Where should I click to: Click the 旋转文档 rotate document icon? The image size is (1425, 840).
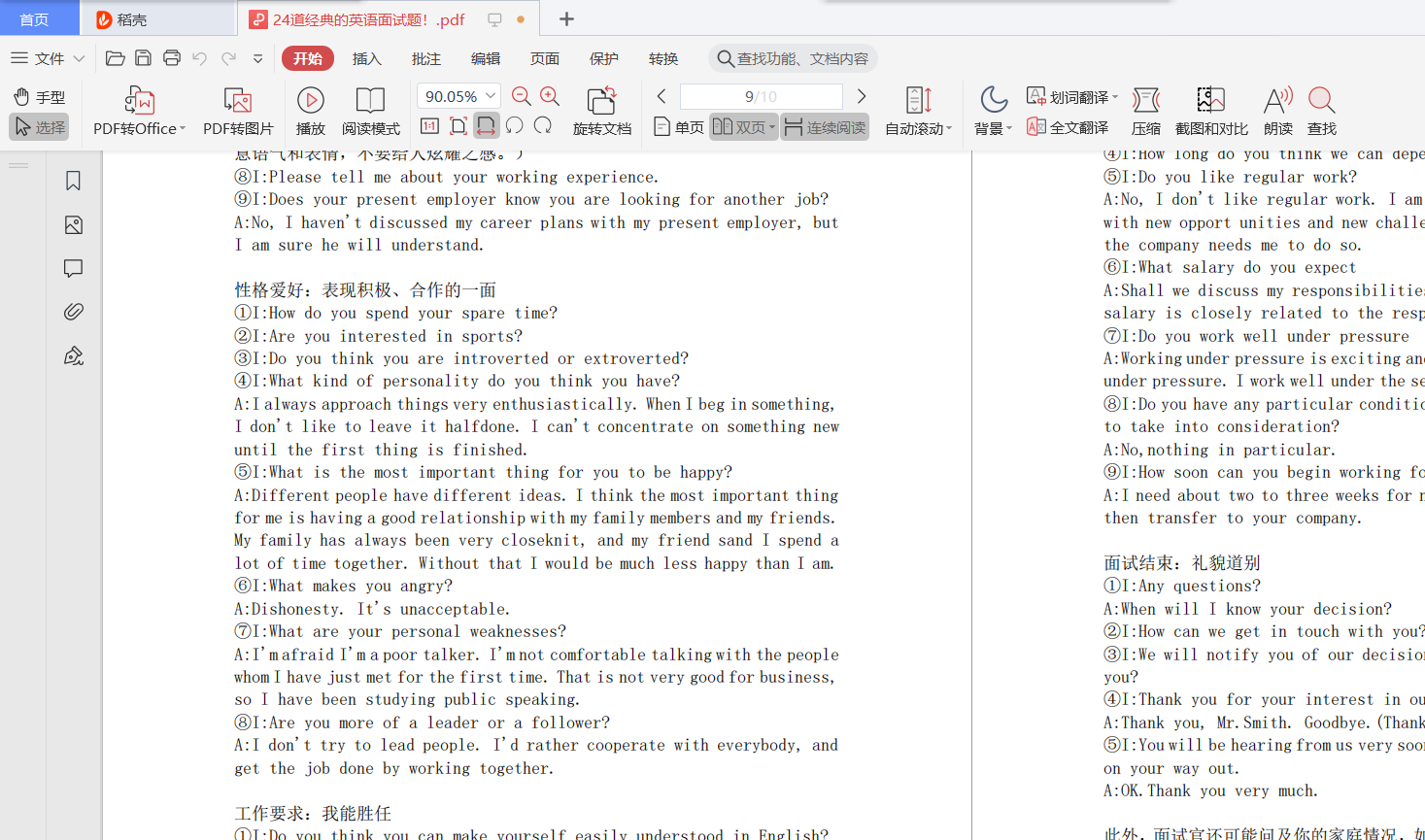click(602, 100)
